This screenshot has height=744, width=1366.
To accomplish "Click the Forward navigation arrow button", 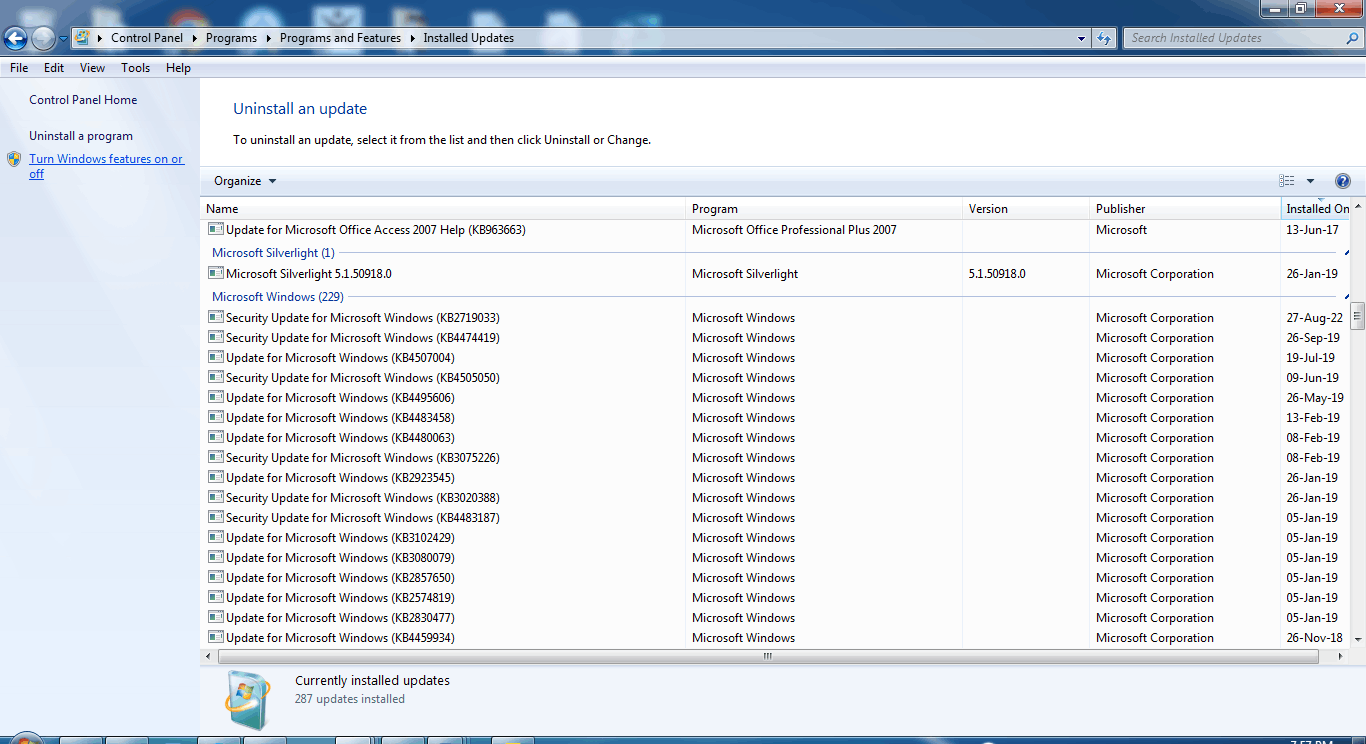I will (43, 38).
